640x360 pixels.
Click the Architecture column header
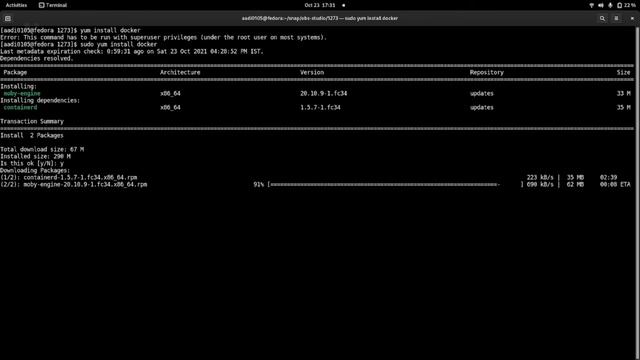tap(180, 72)
